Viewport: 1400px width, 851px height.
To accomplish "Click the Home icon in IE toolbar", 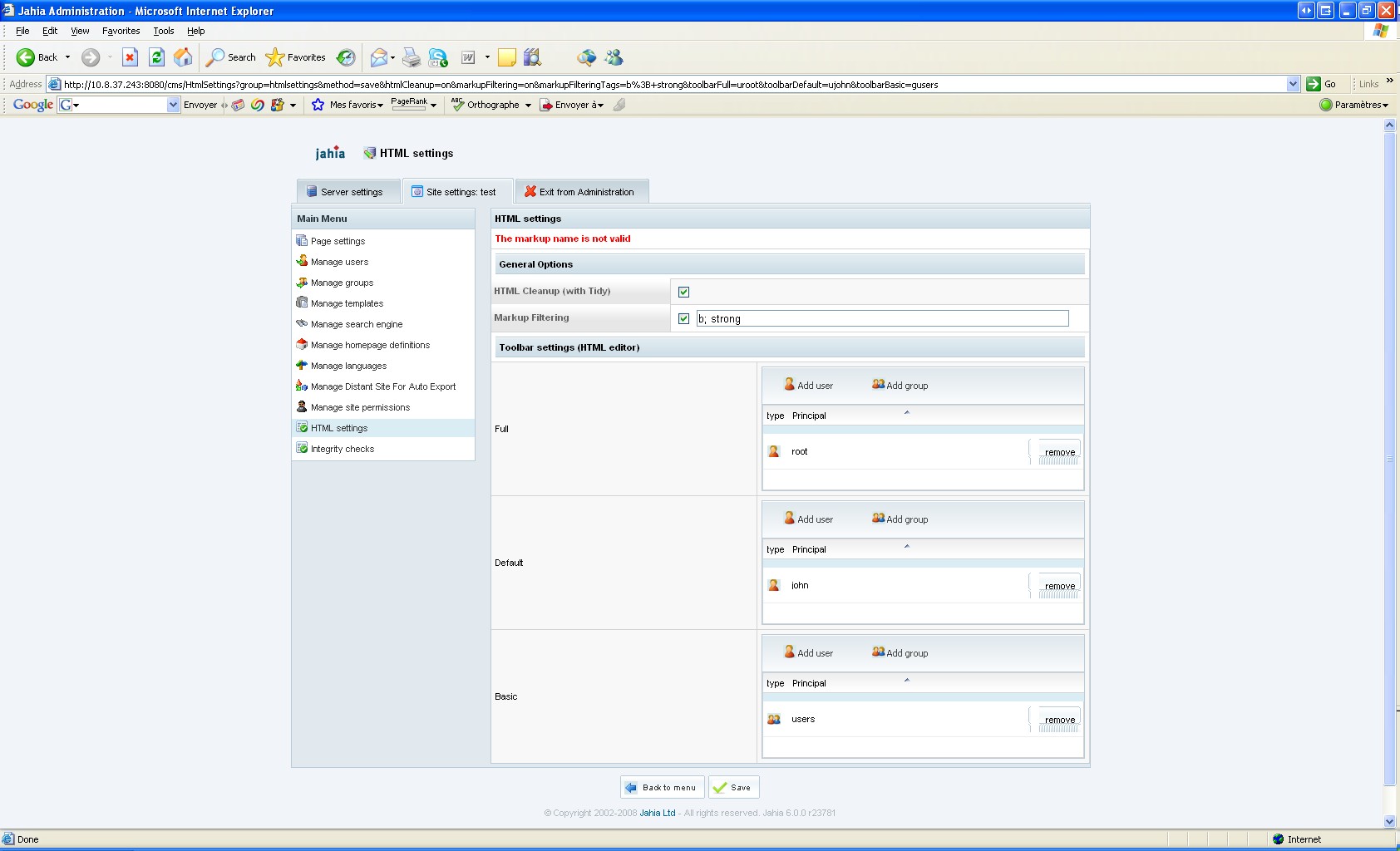I will click(183, 57).
